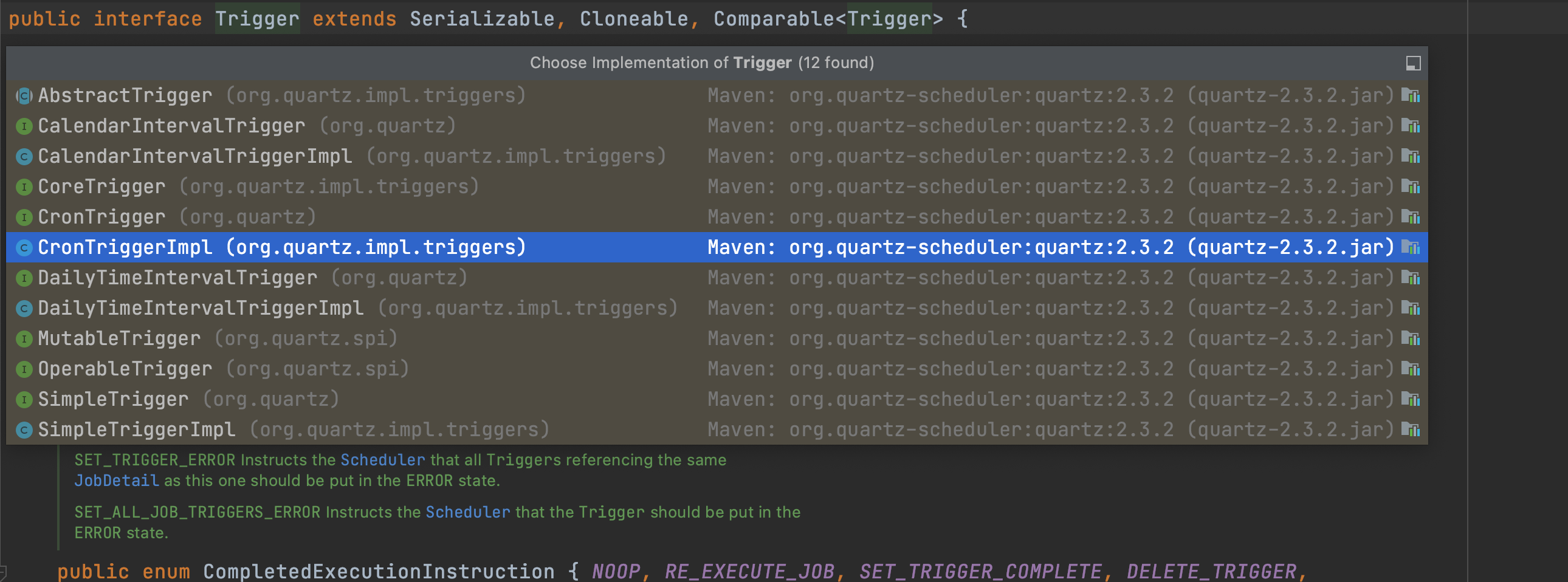This screenshot has width=1568, height=582.
Task: Click the SimpleTrigger interface icon
Action: (24, 400)
